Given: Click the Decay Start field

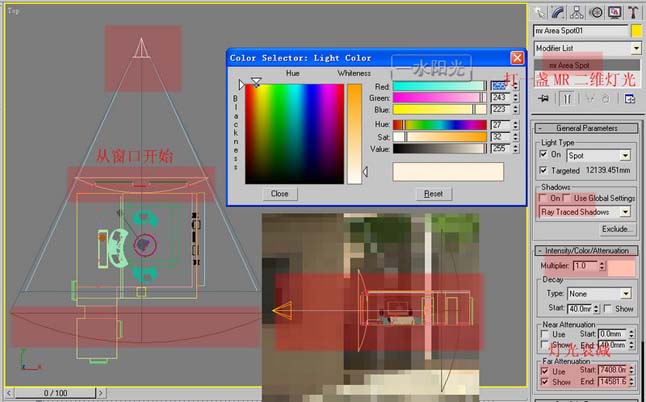Looking at the screenshot, I should (x=580, y=309).
